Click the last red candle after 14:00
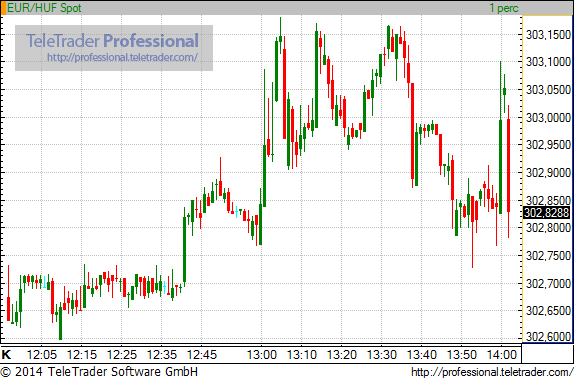This screenshot has width=574, height=381. pos(508,165)
